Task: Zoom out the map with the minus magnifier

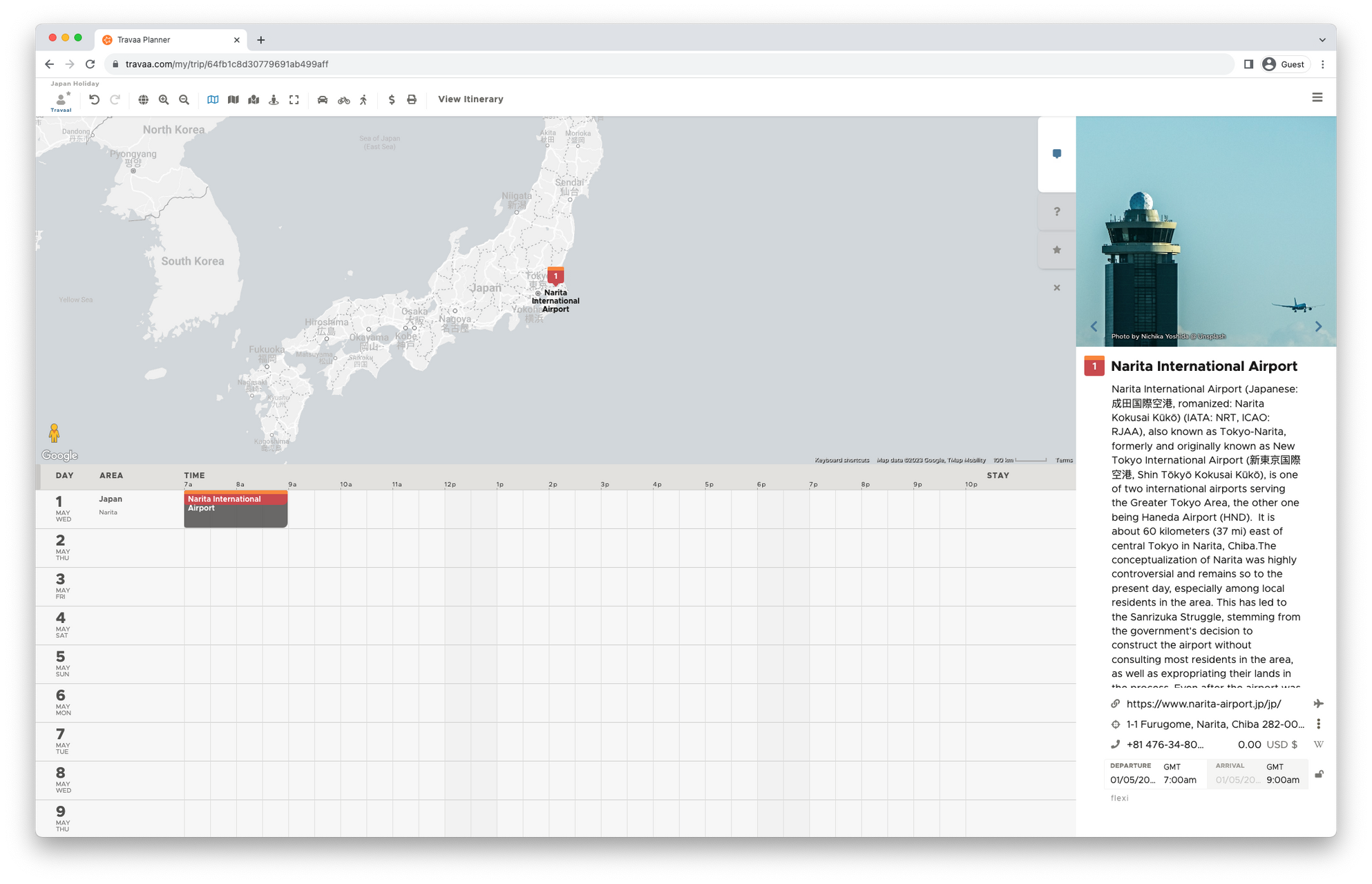Action: pyautogui.click(x=184, y=99)
